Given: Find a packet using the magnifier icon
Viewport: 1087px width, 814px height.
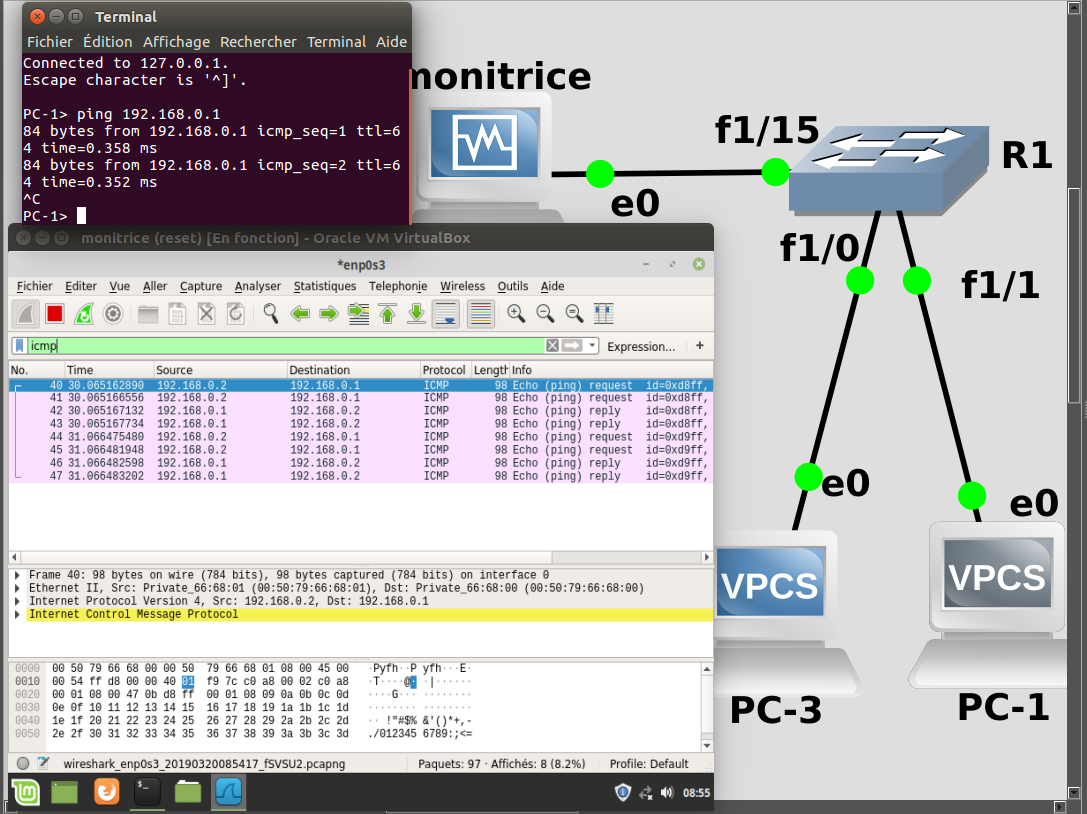Looking at the screenshot, I should pos(269,313).
